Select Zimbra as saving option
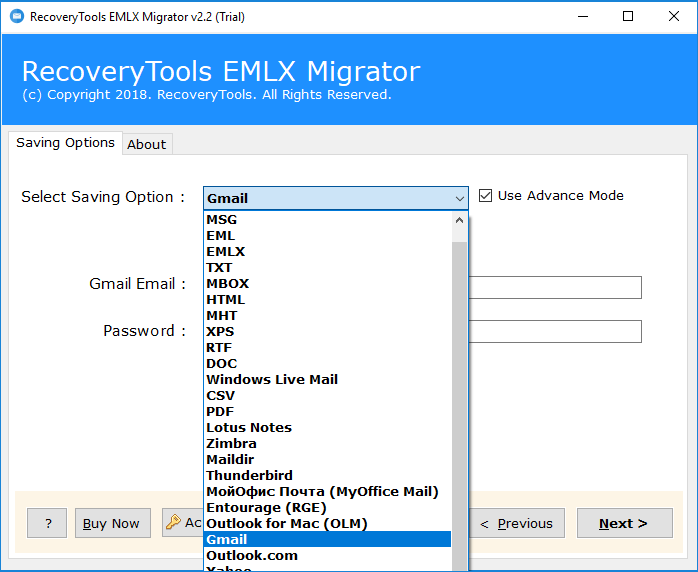 pyautogui.click(x=328, y=444)
